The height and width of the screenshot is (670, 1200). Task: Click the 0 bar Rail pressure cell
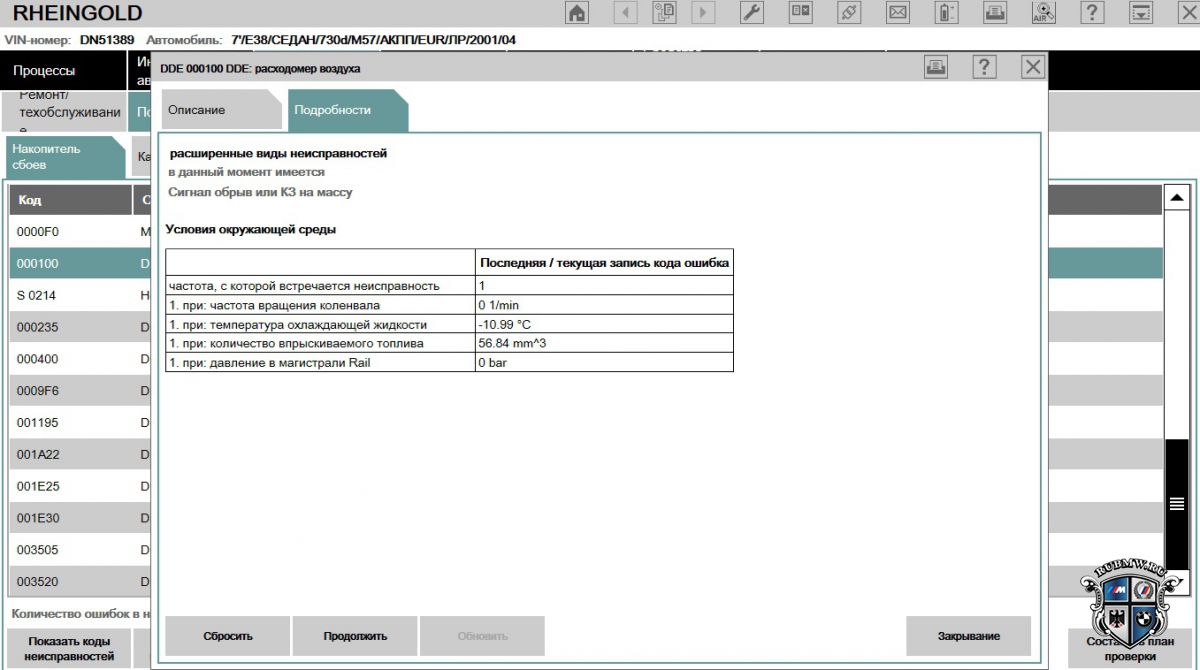tap(604, 362)
